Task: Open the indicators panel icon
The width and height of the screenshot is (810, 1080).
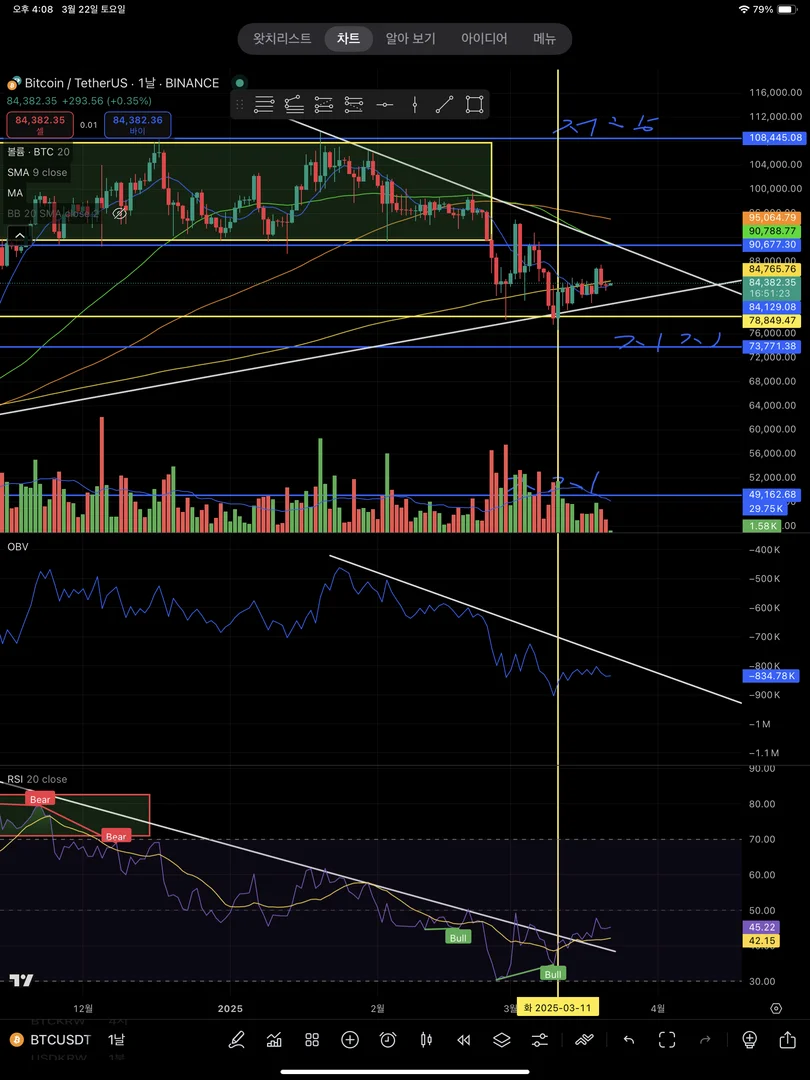Action: pos(274,1039)
